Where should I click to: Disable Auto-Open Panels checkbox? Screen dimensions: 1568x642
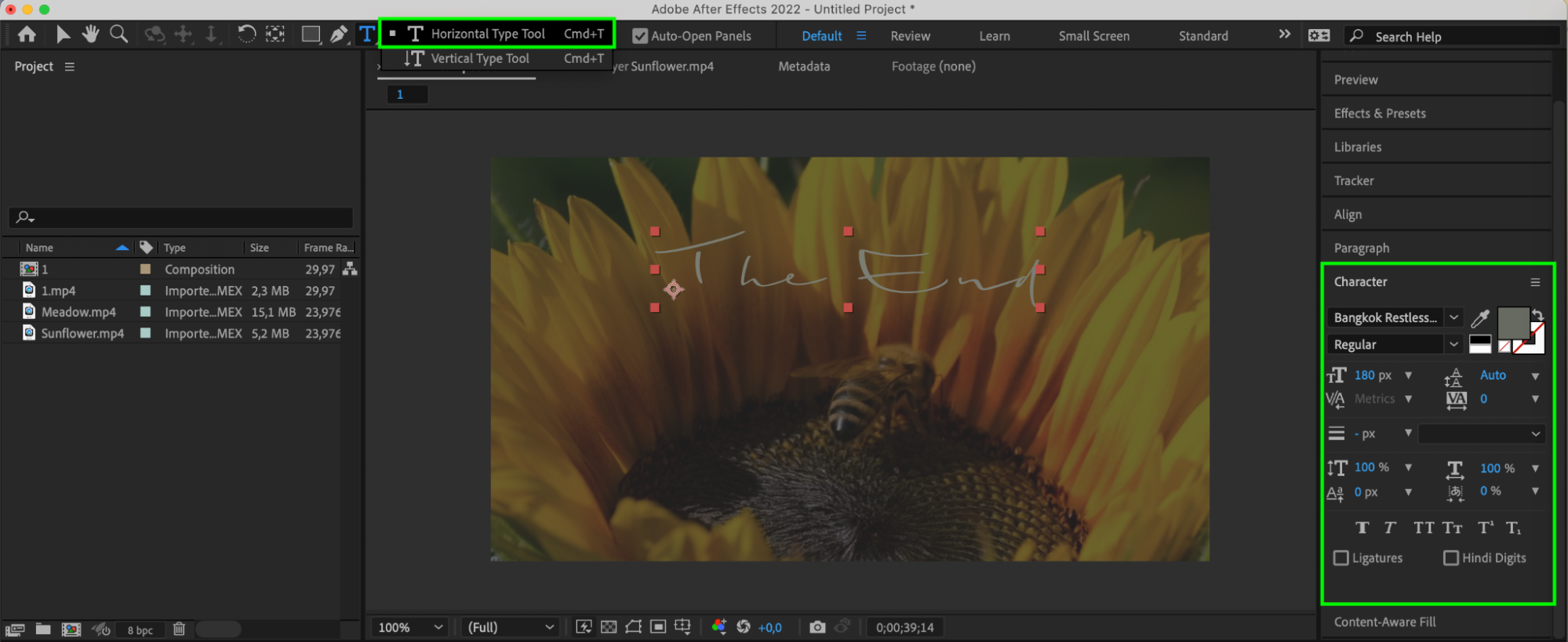pos(640,36)
